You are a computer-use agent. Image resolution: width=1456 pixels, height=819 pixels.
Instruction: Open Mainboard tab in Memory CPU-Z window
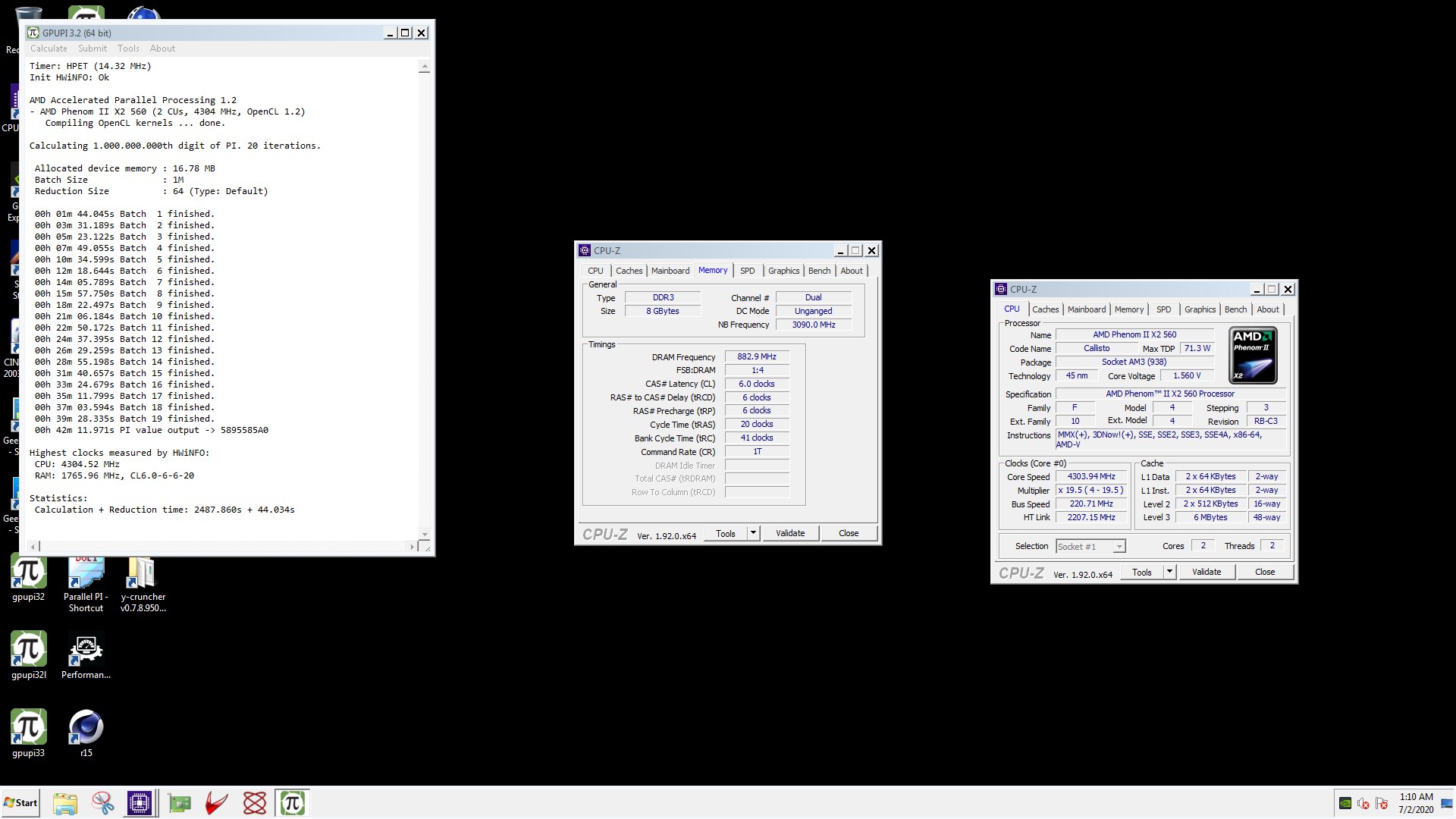click(x=670, y=271)
